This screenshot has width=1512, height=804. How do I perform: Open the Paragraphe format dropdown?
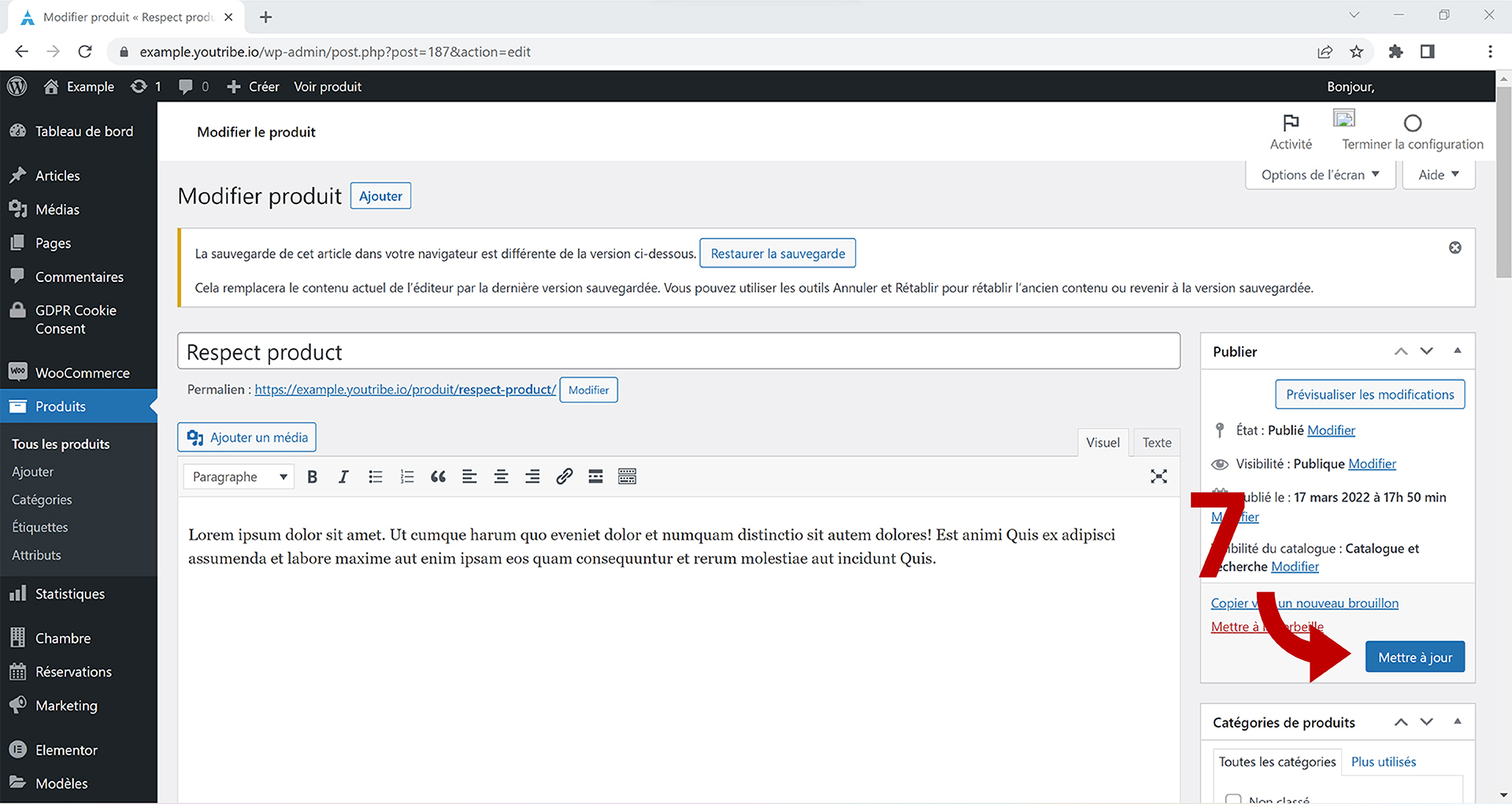click(239, 476)
